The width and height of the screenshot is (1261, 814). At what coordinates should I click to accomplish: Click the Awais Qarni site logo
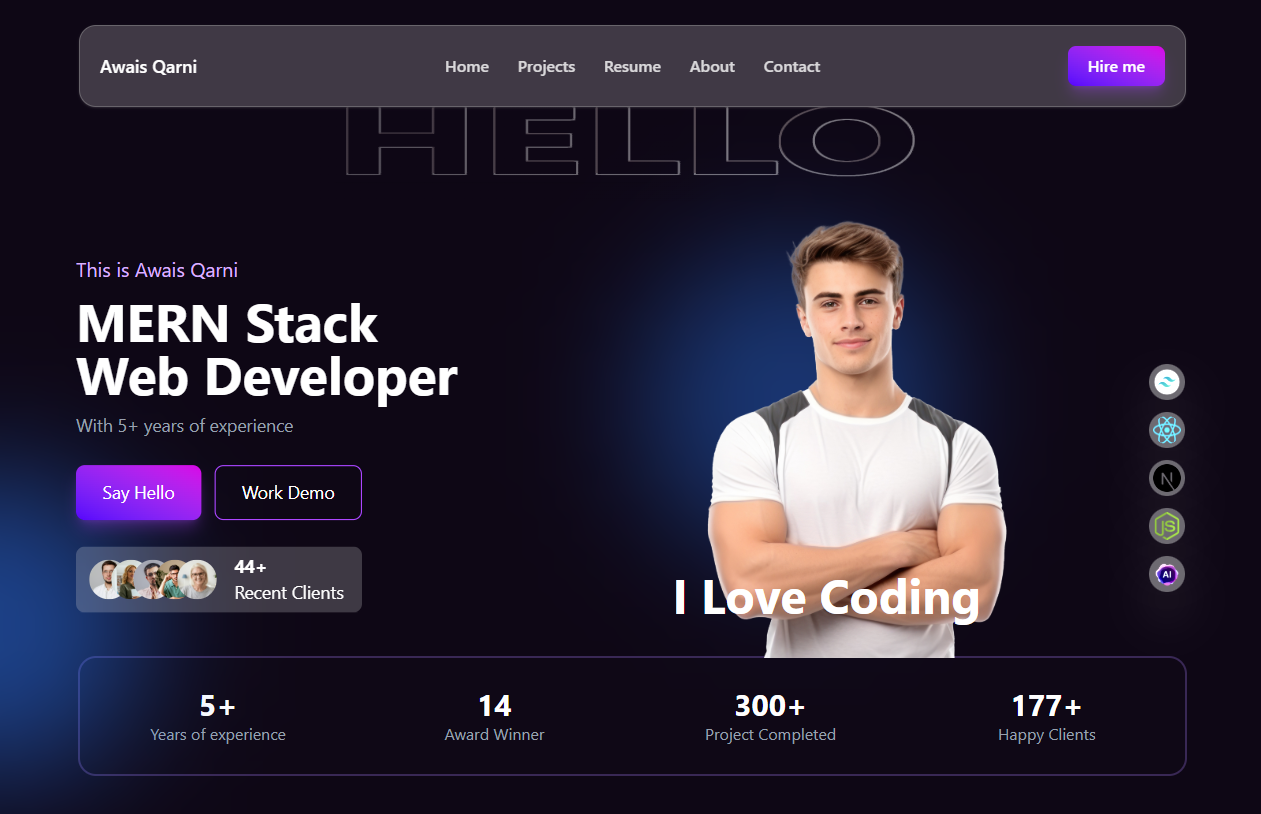coord(148,67)
